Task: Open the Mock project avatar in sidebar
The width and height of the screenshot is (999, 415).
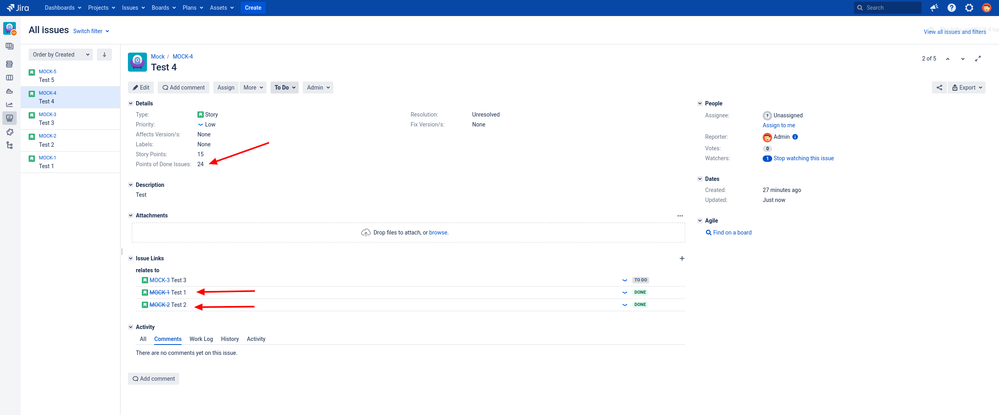Action: [10, 29]
